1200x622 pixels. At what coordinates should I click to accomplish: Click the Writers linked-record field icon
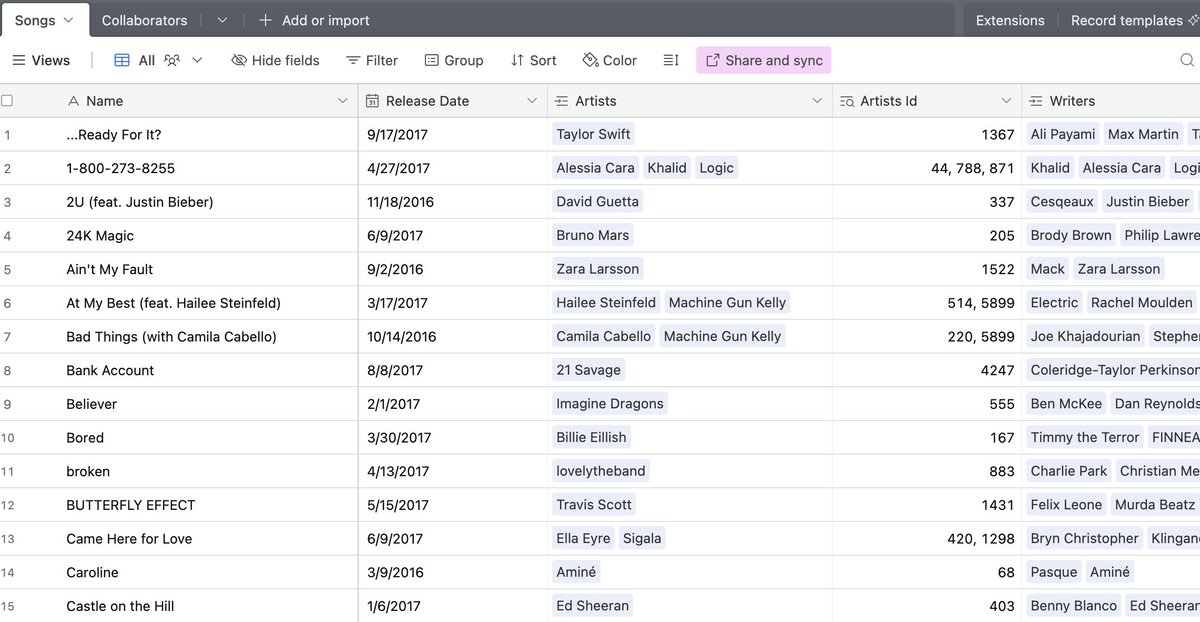coord(1036,101)
